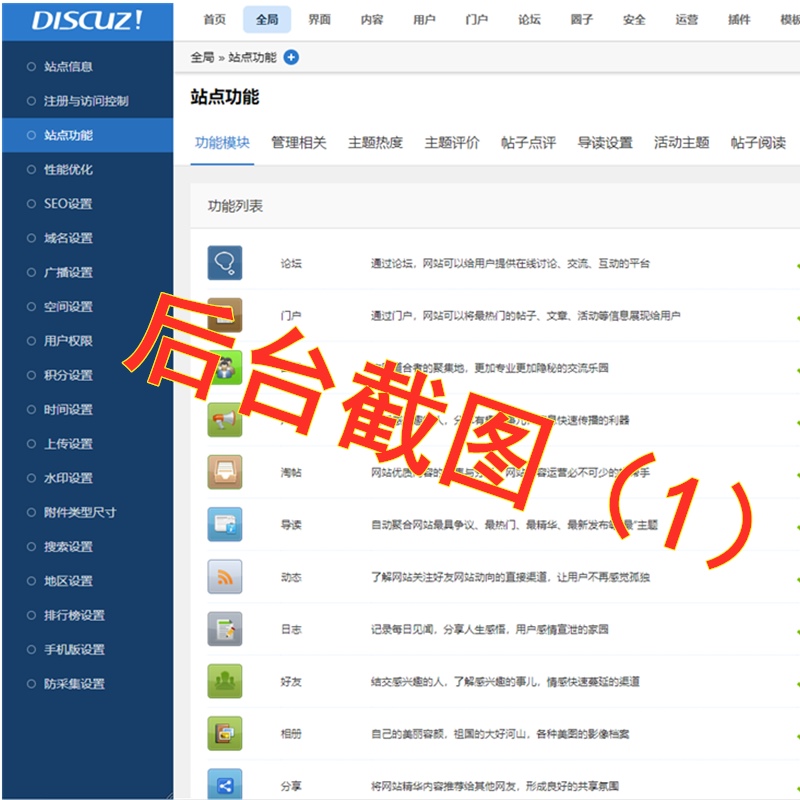This screenshot has height=800, width=800.
Task: Click the 导读 feature icon
Action: tap(225, 524)
